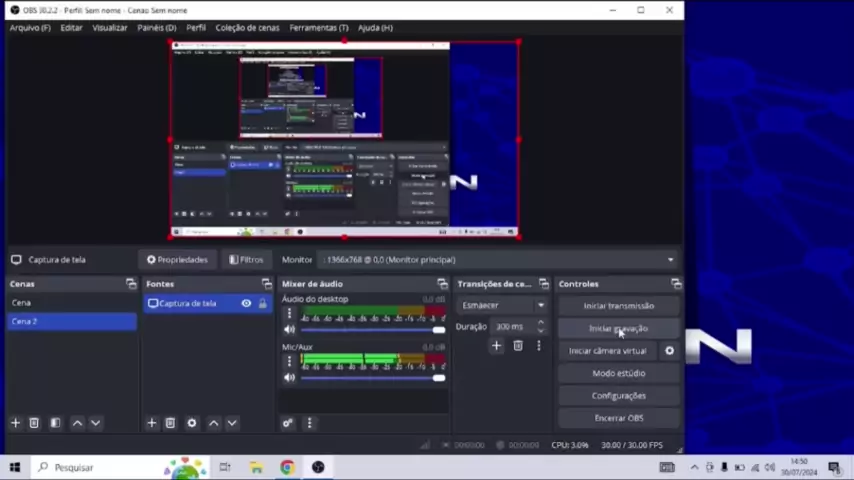The image size is (854, 480).
Task: Open Windows Start menu
Action: tap(15, 467)
